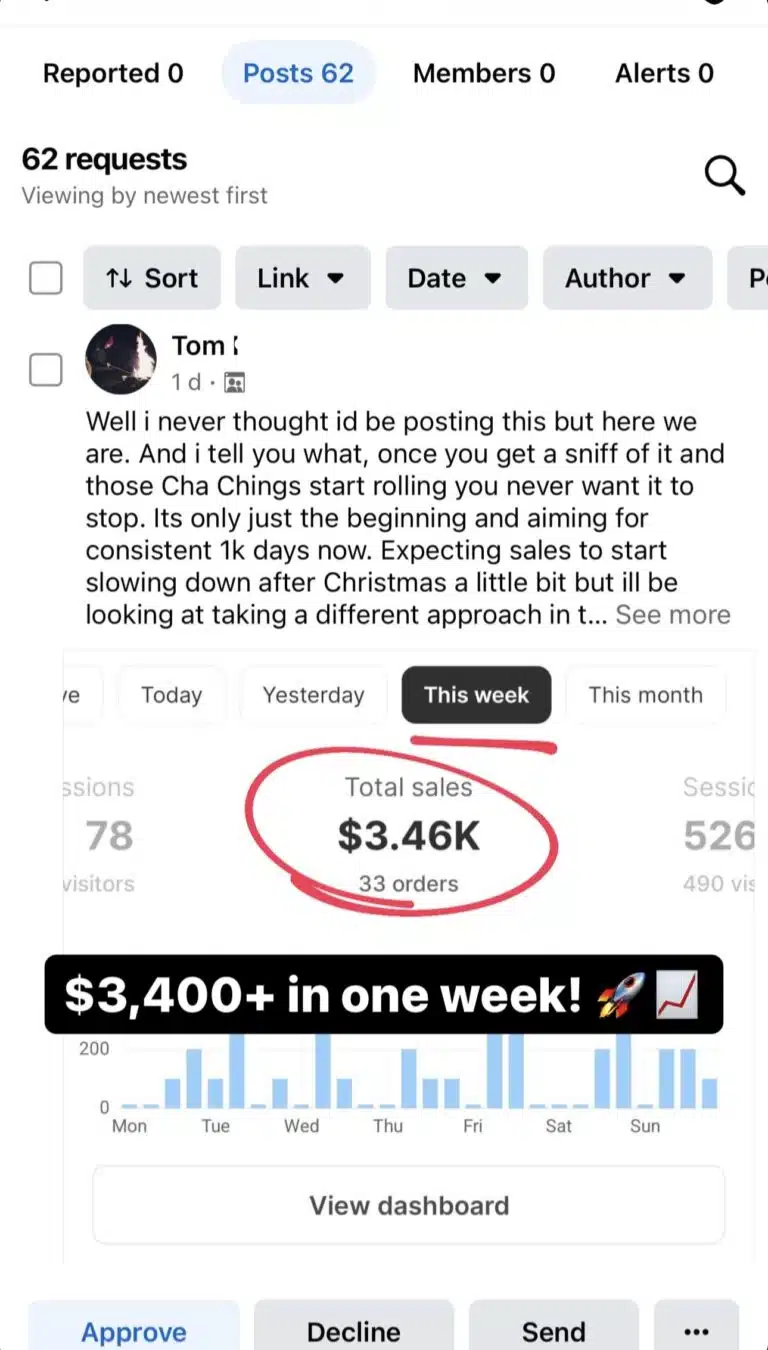Expand the Author filter dropdown
Viewport: 768px width, 1350px height.
point(627,278)
